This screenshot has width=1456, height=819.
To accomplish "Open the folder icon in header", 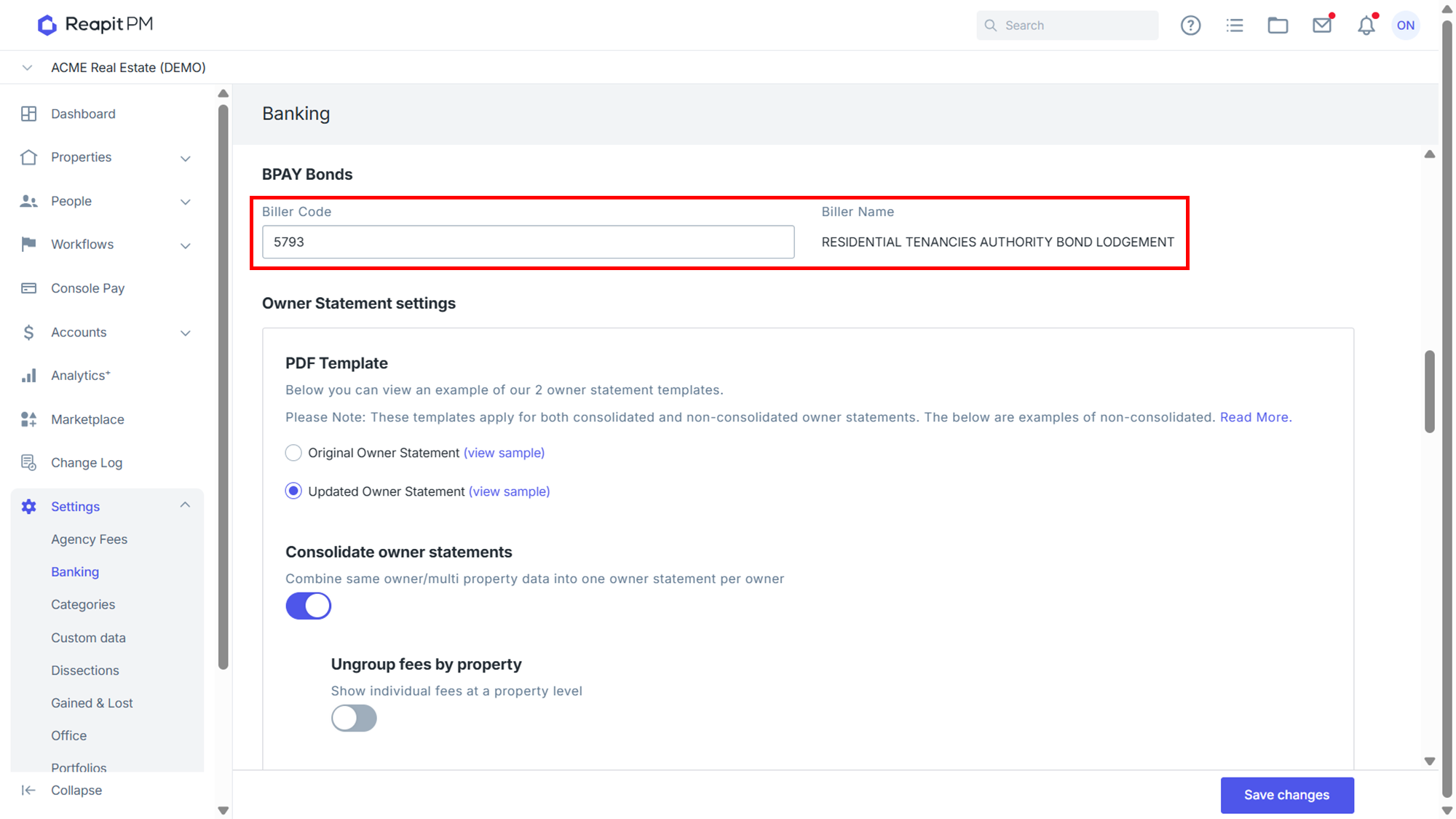I will [x=1278, y=25].
